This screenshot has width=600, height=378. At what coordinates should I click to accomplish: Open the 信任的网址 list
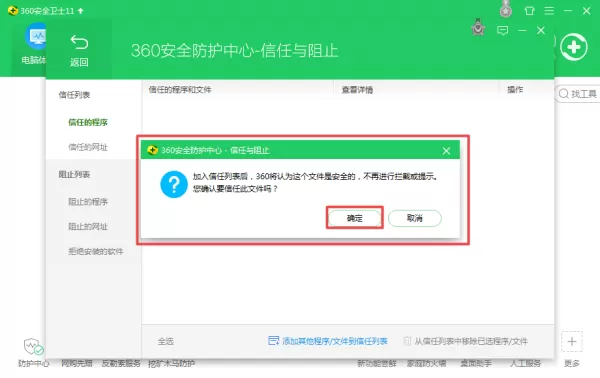click(88, 147)
